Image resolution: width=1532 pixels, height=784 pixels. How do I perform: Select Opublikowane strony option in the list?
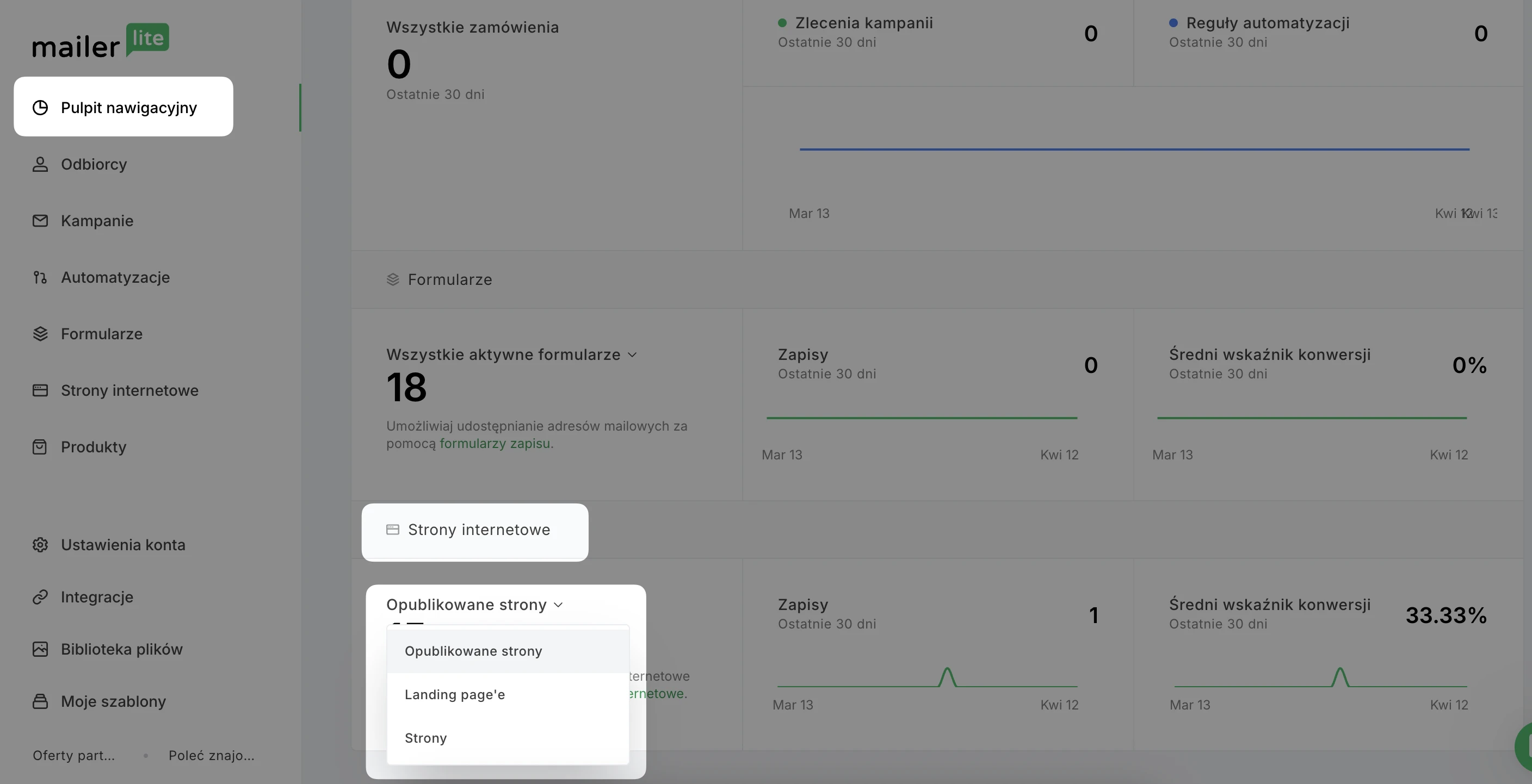473,651
